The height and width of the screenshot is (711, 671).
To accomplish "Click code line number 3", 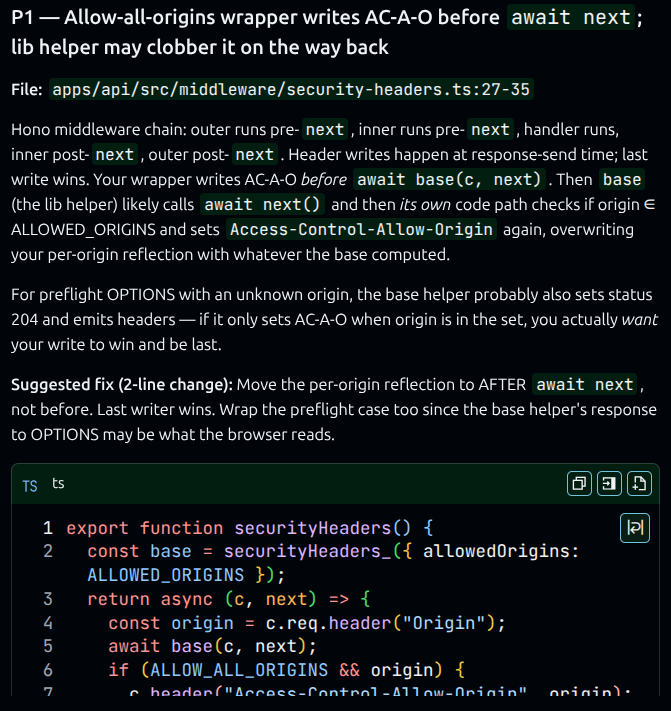I will point(48,599).
